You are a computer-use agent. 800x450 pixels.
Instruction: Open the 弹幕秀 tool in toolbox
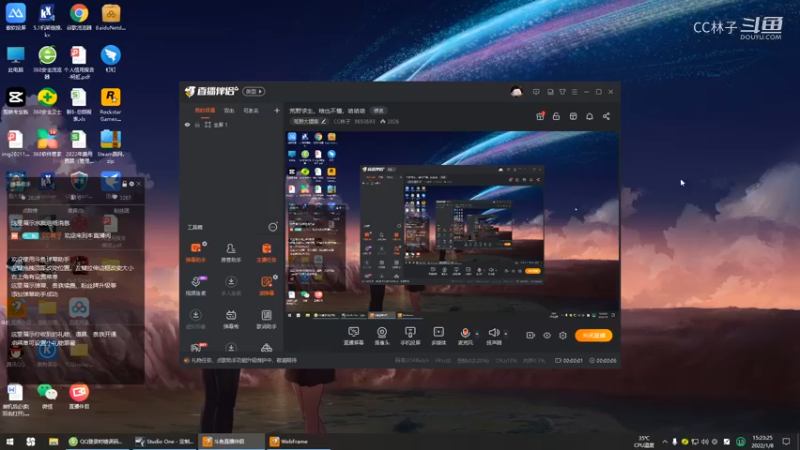231,319
